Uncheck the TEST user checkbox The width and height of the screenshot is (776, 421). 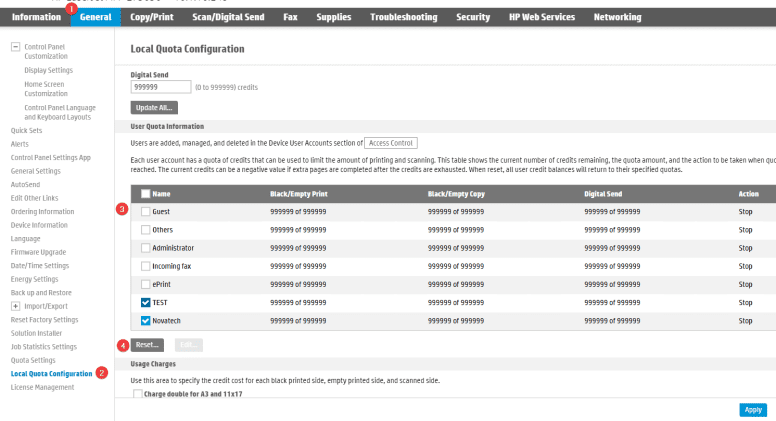click(x=146, y=302)
